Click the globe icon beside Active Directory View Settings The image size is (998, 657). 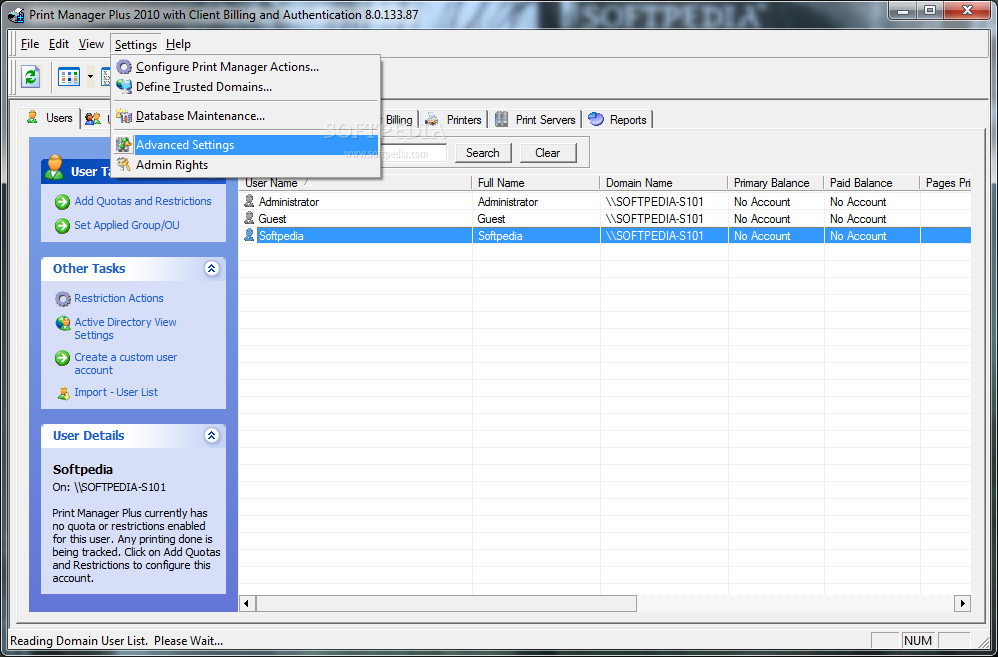pyautogui.click(x=62, y=323)
